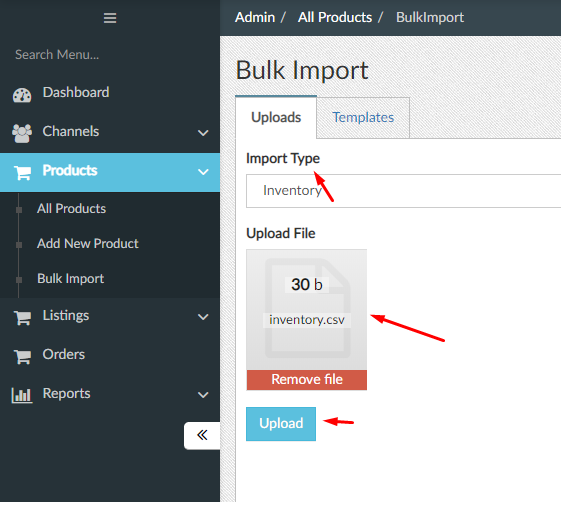Select the inventory.csv file thumbnail

(x=307, y=310)
